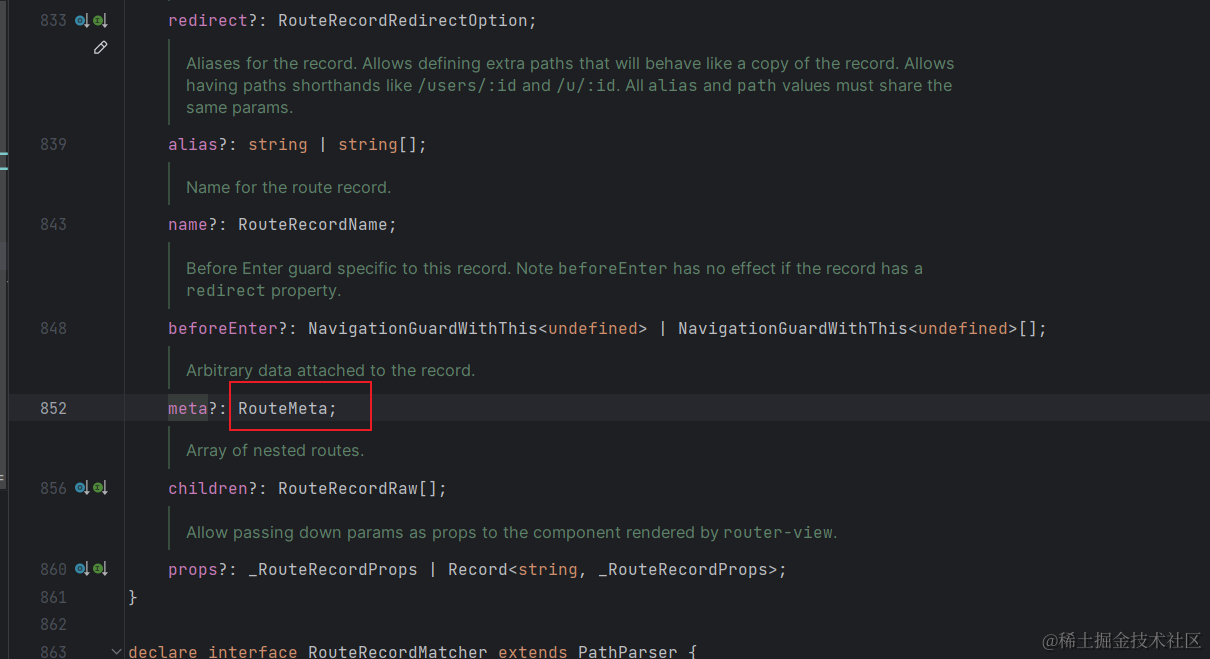Select the children property name
The width and height of the screenshot is (1210, 659).
[207, 488]
